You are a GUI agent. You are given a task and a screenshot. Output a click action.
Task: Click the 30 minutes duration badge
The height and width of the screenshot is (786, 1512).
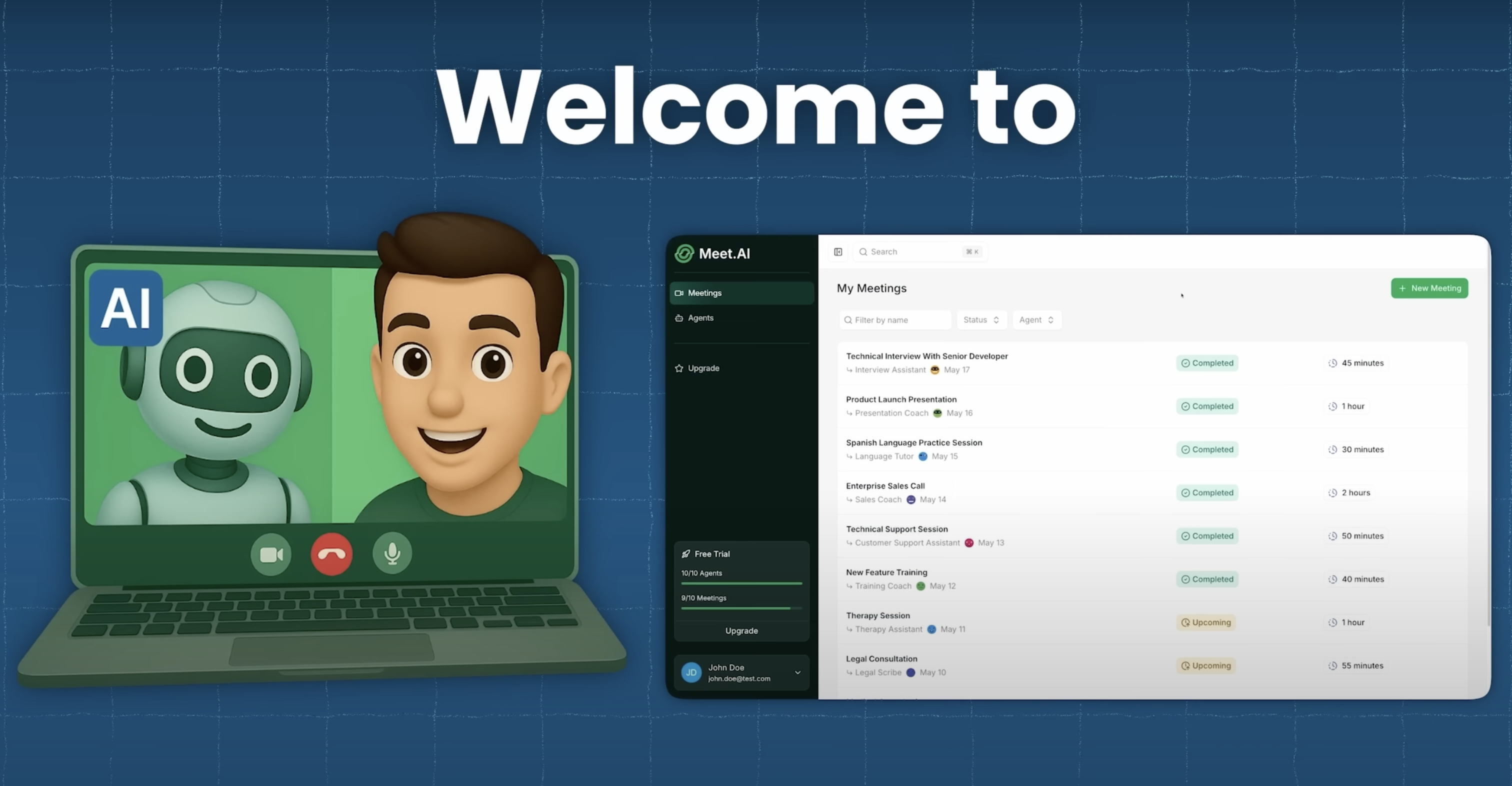coord(1356,449)
